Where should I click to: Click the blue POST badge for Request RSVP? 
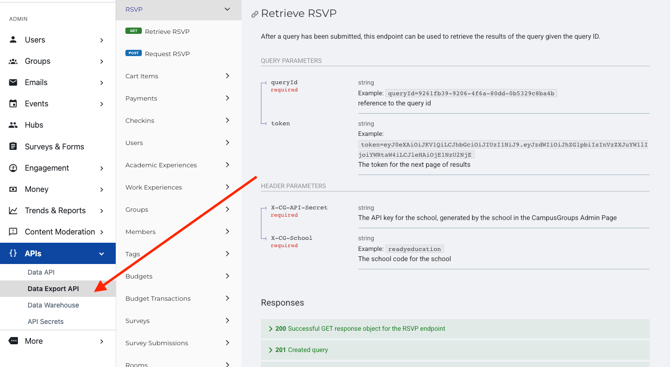click(x=133, y=53)
